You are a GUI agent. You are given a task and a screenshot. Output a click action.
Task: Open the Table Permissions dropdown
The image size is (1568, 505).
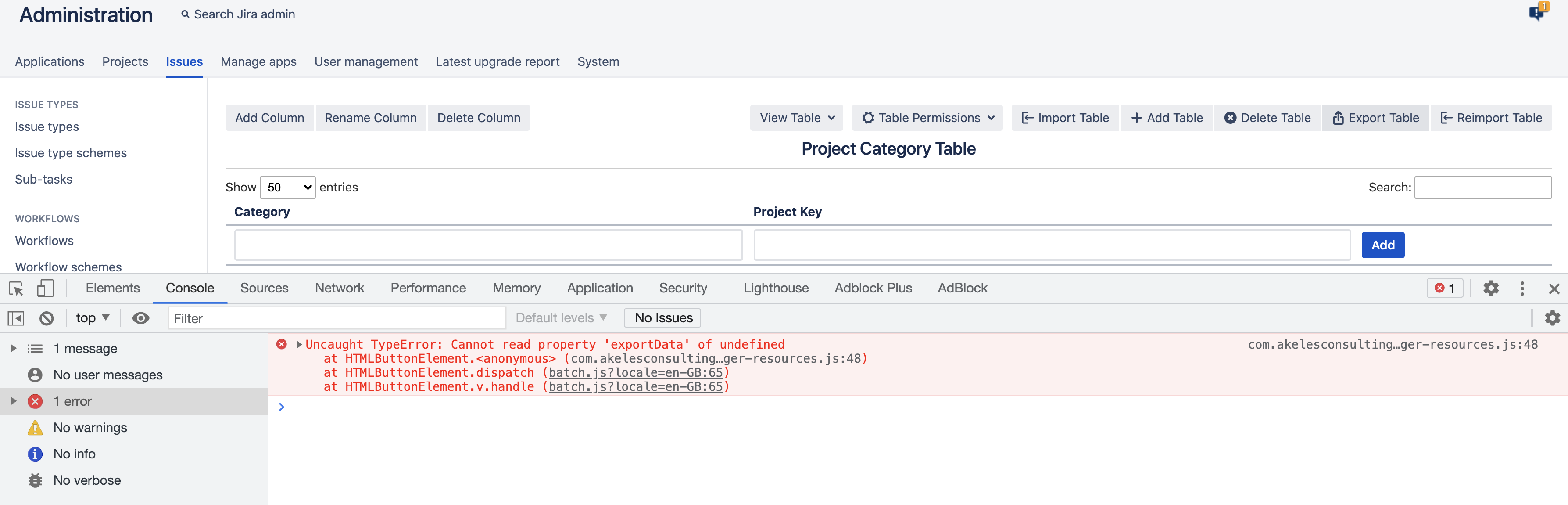[x=927, y=118]
